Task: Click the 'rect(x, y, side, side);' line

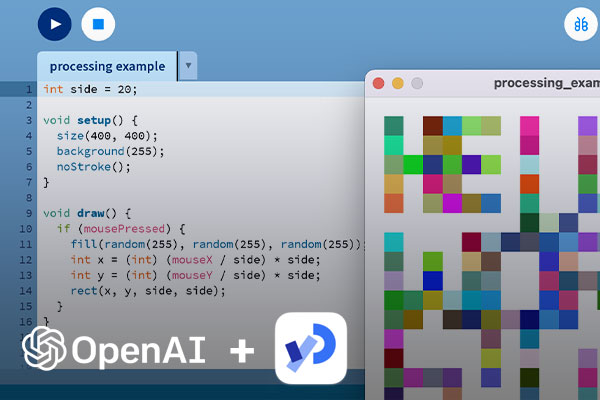Action: [148, 291]
